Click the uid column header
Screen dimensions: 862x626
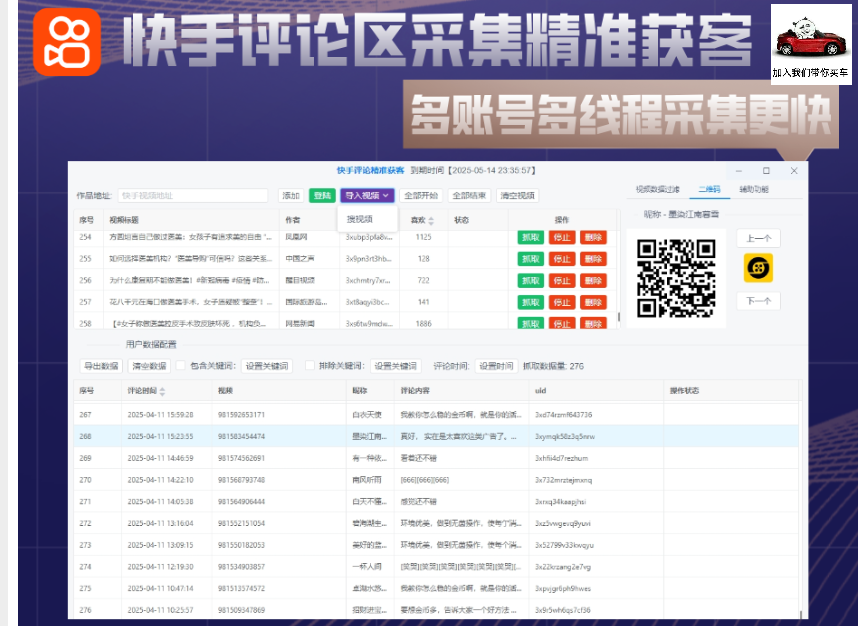tap(540, 391)
